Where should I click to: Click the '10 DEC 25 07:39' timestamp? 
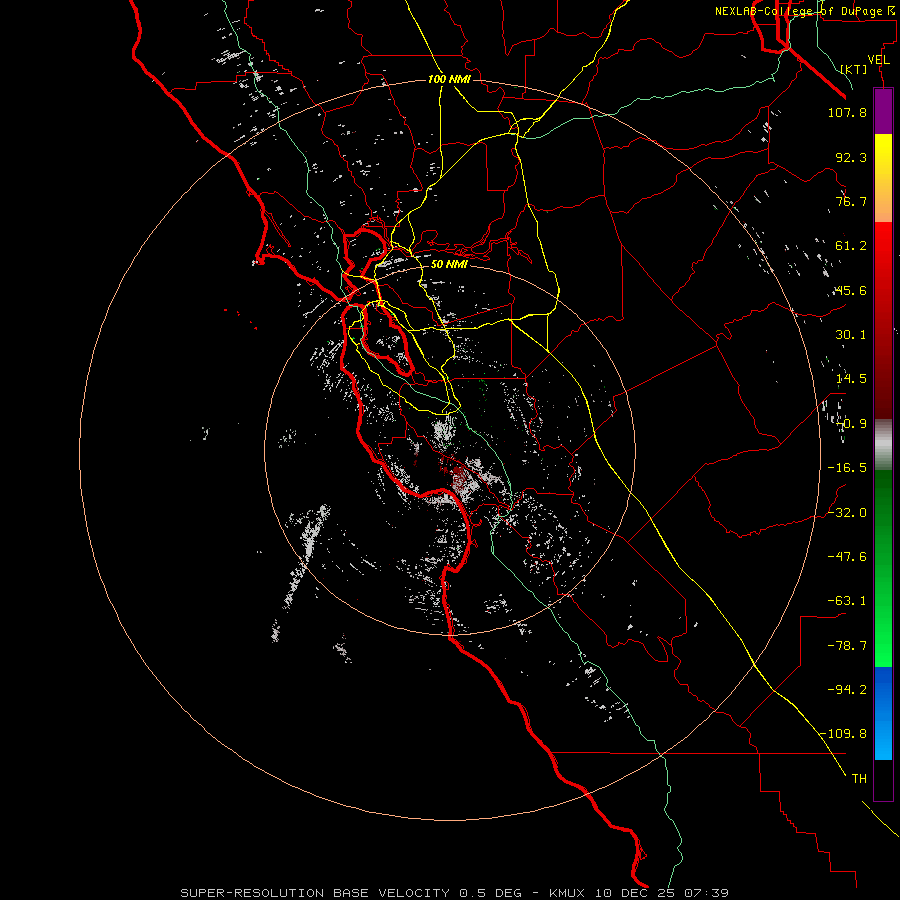coord(662,893)
